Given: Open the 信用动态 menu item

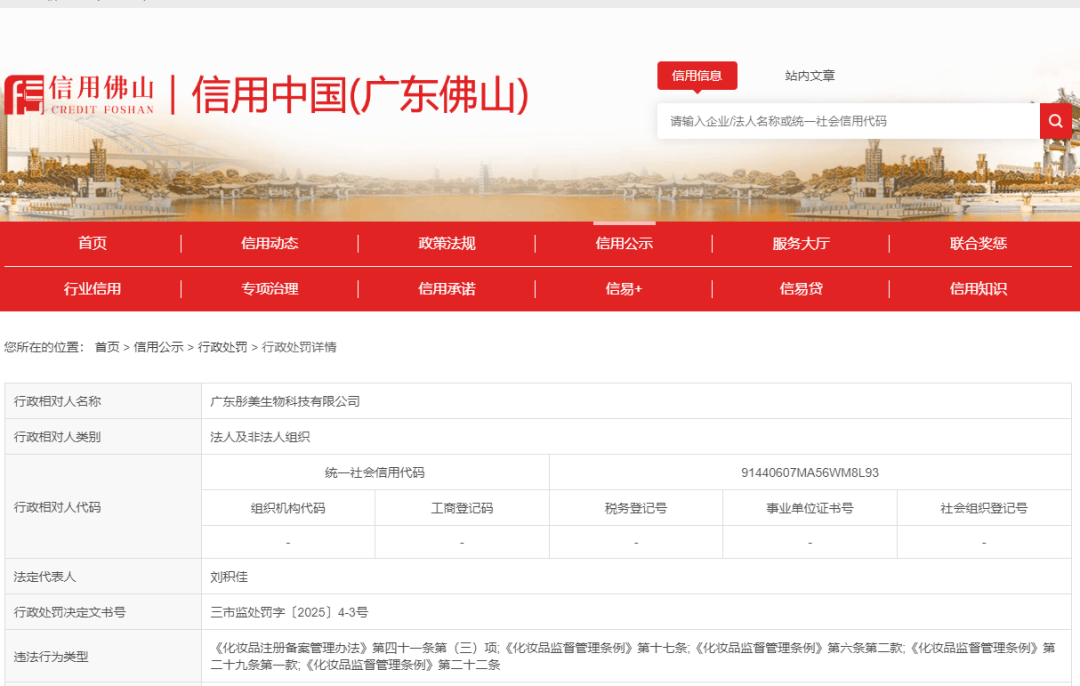Looking at the screenshot, I should [x=269, y=243].
